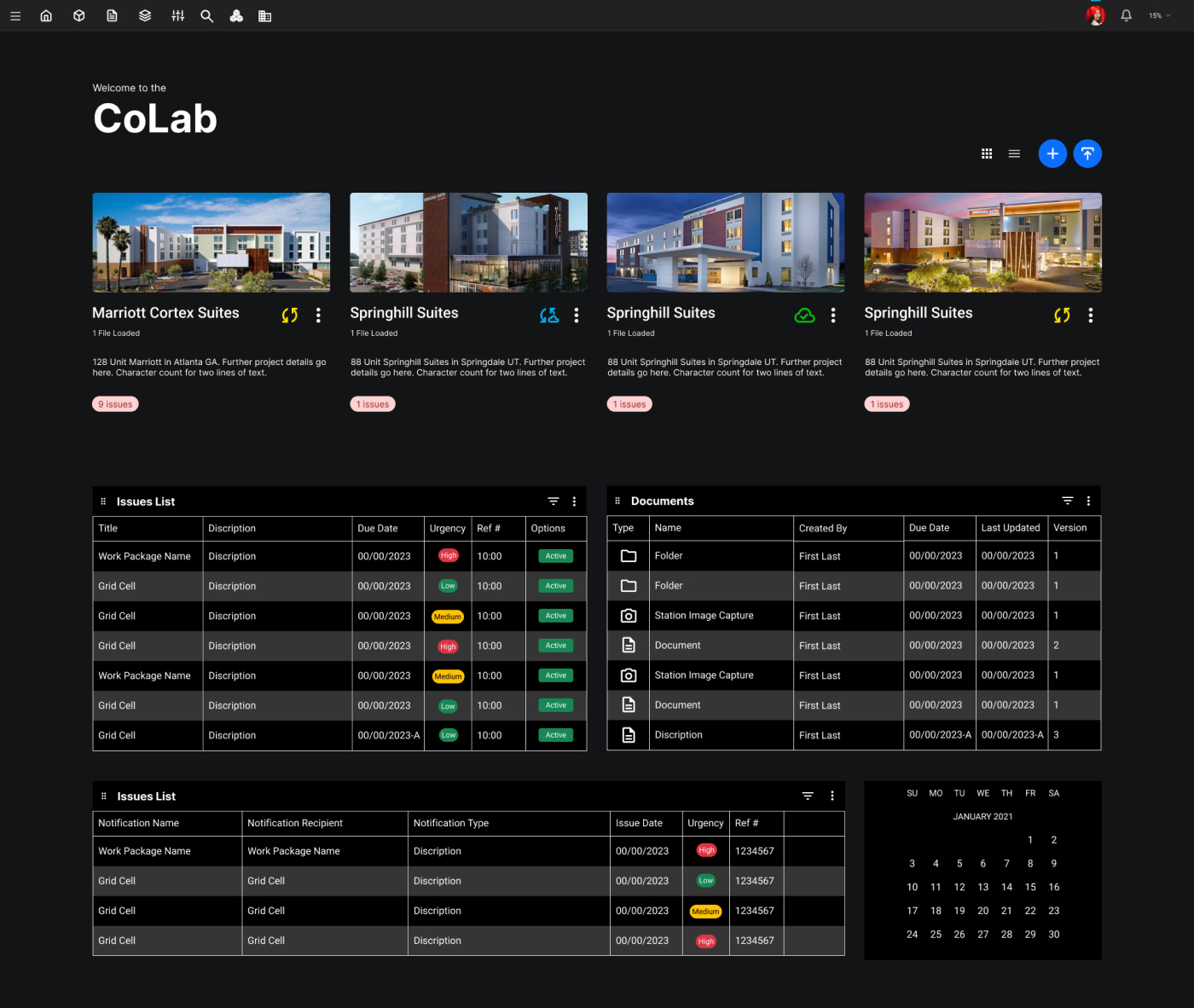The width and height of the screenshot is (1194, 1008).
Task: Open filter menu in Documents panel
Action: pyautogui.click(x=1067, y=501)
